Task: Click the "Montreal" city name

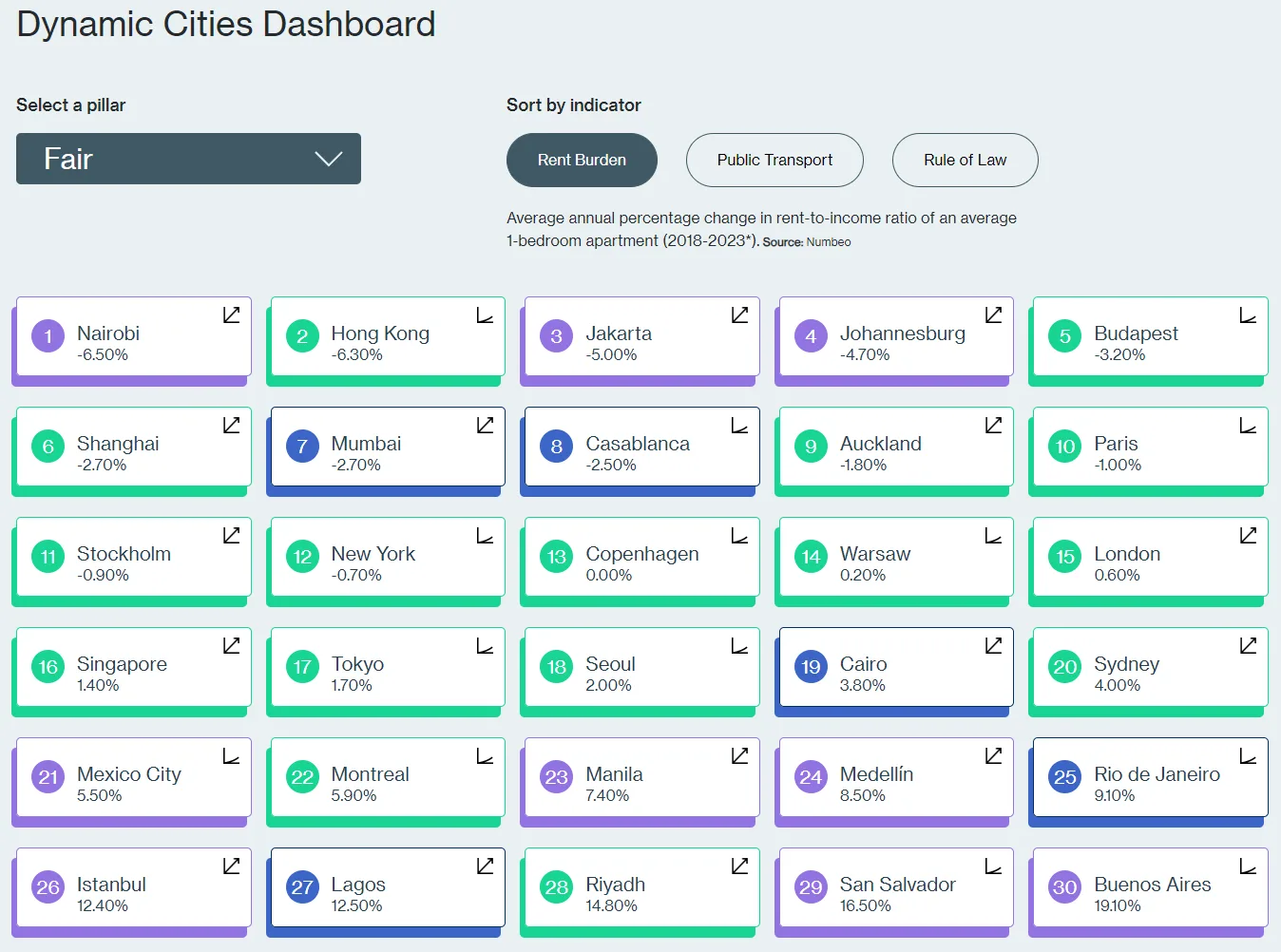Action: (x=370, y=774)
